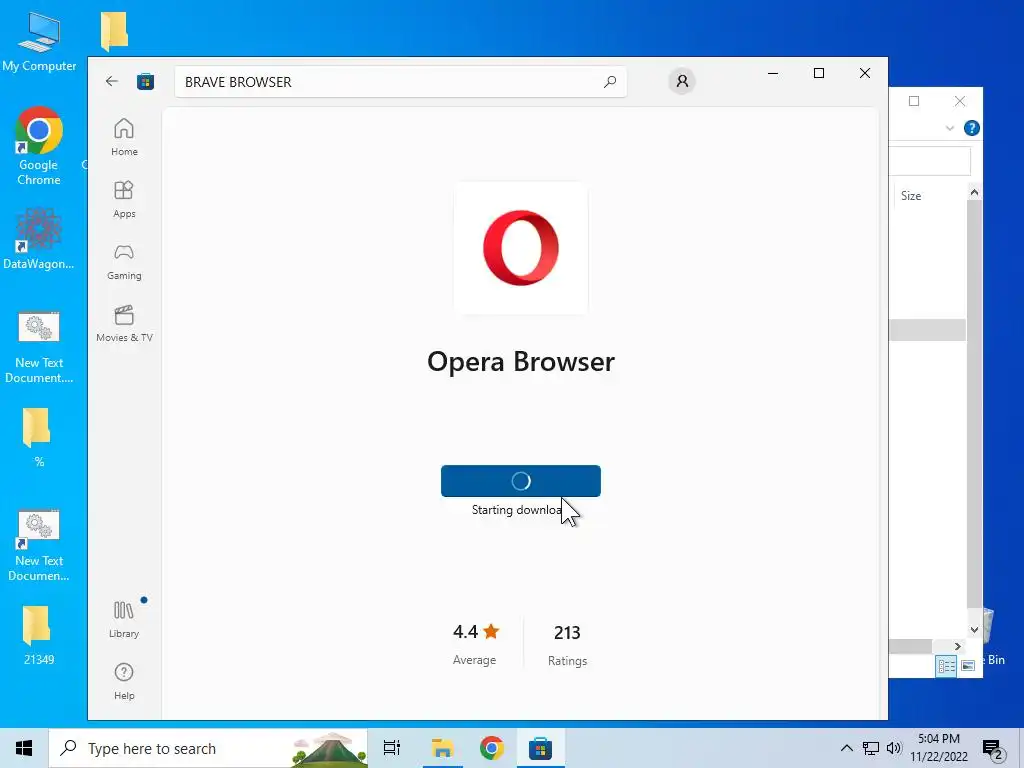
Task: Select the unnamed folder at top of desktop
Action: pos(114,30)
